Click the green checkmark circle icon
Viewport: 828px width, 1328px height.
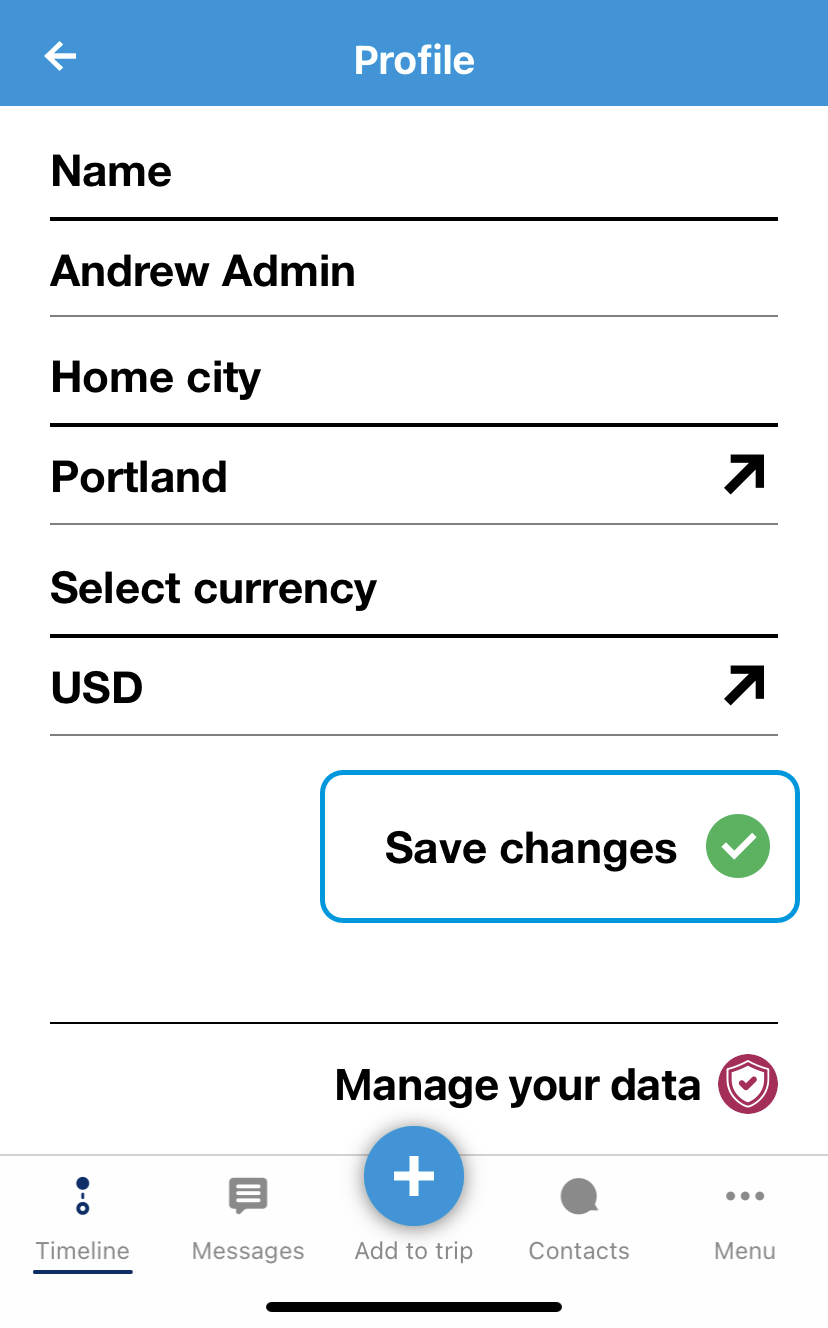pos(738,846)
